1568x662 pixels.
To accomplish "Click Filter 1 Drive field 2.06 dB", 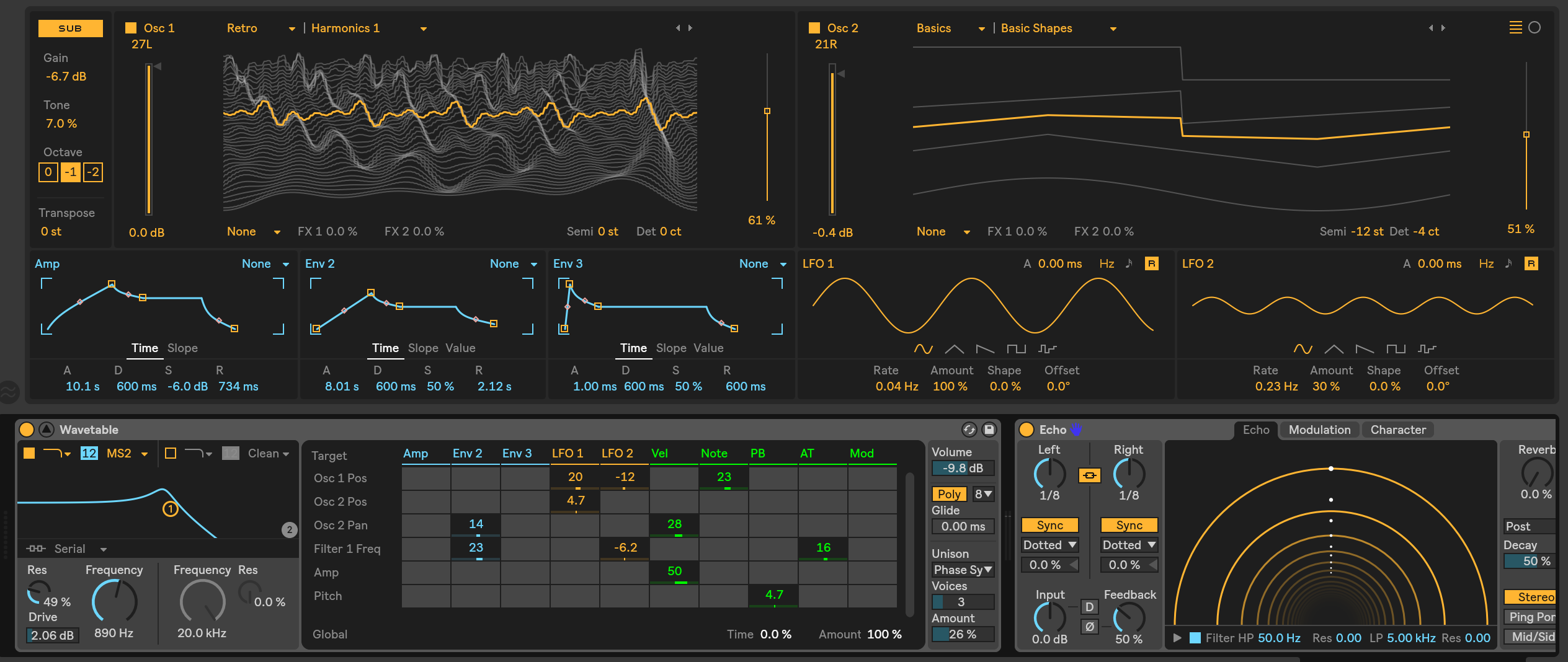I will click(x=53, y=635).
